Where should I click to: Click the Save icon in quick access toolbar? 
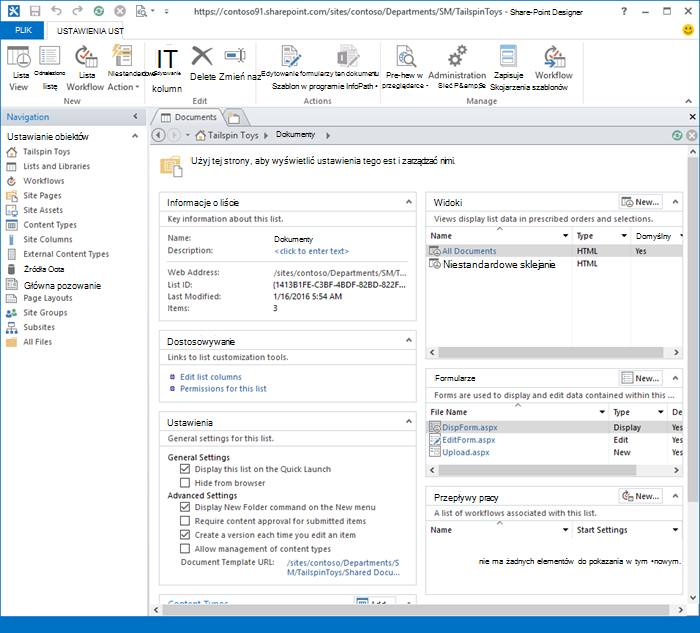[35, 11]
